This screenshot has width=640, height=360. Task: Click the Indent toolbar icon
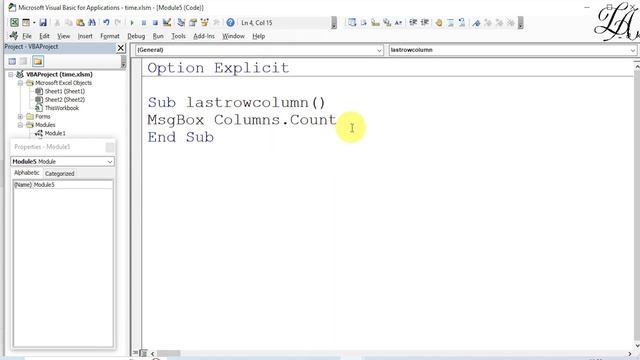413,22
